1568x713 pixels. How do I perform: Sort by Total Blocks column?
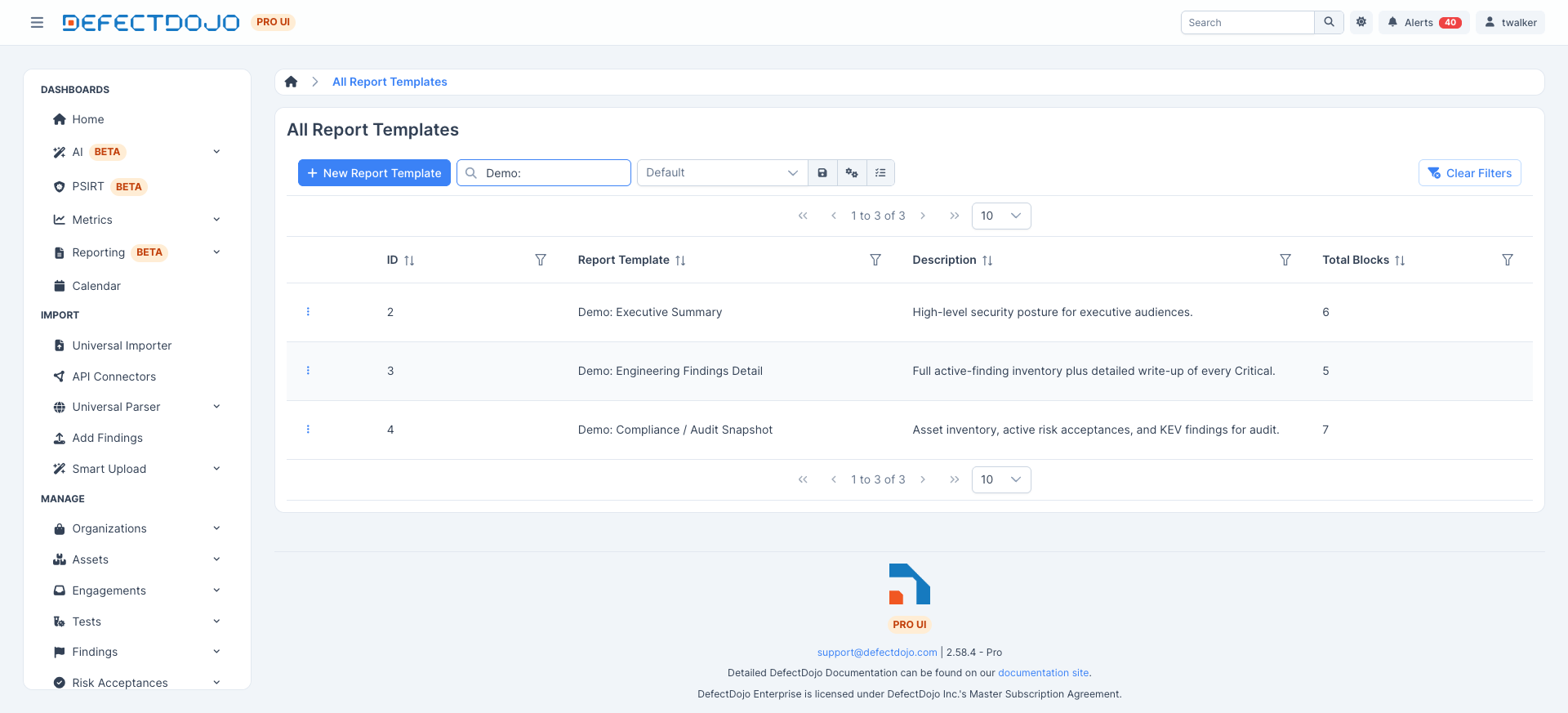pos(1400,261)
